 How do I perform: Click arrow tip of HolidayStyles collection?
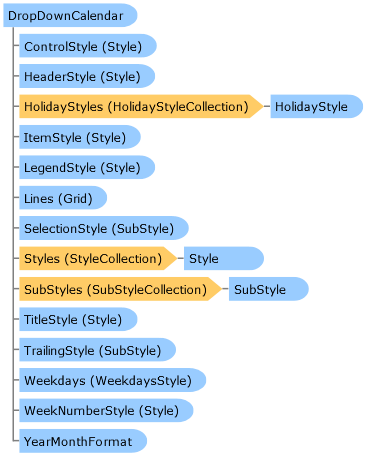point(257,106)
